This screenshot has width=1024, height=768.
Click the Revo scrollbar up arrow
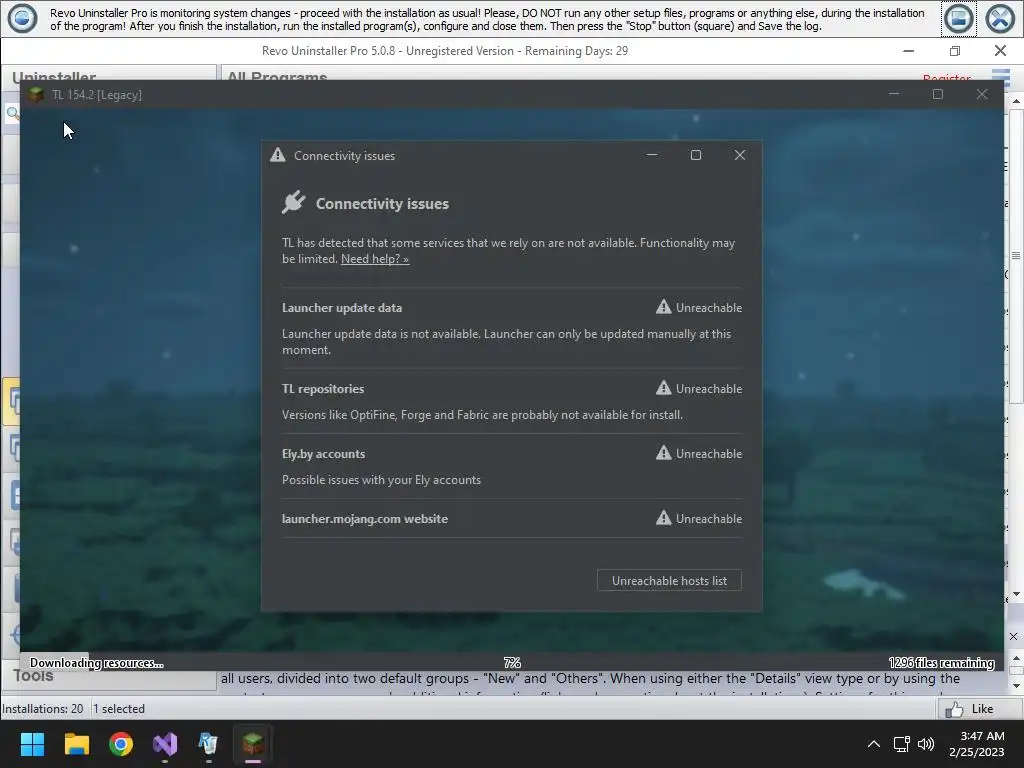[x=1016, y=101]
